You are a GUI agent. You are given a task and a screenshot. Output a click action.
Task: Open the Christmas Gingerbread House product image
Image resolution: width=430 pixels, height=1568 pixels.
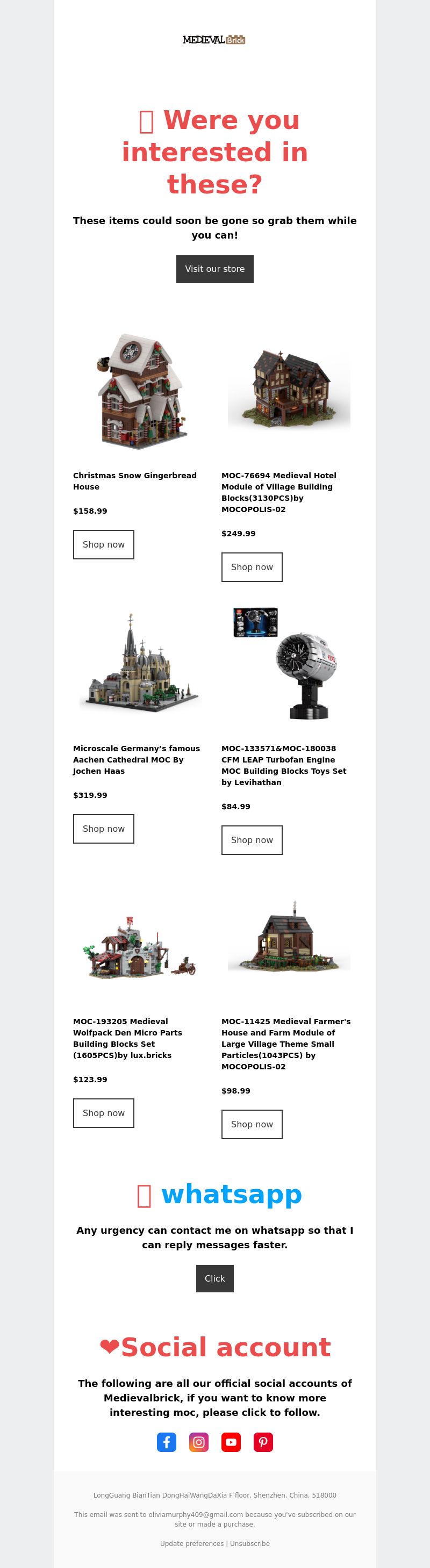point(141,391)
